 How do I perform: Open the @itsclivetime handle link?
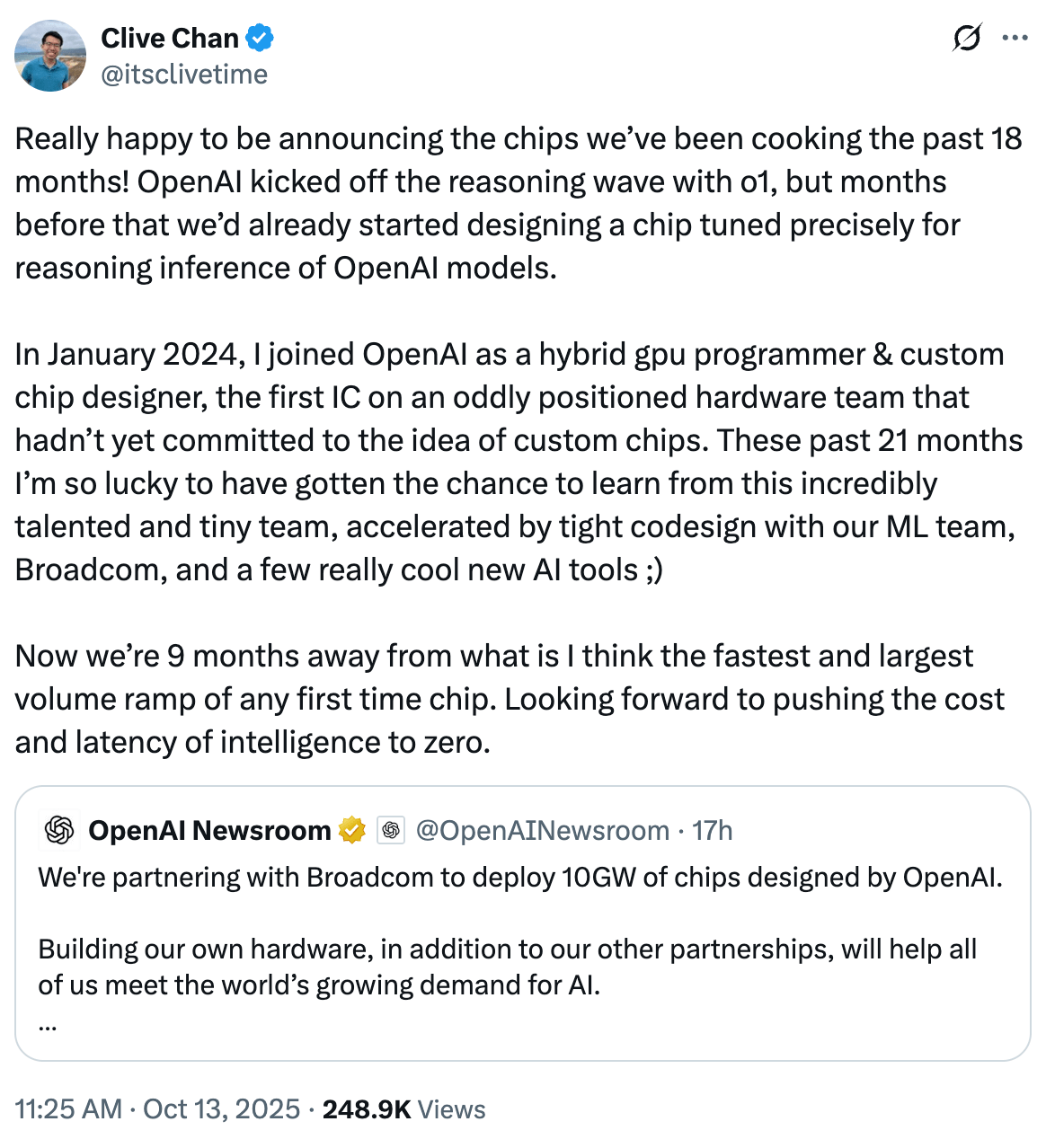tap(184, 74)
